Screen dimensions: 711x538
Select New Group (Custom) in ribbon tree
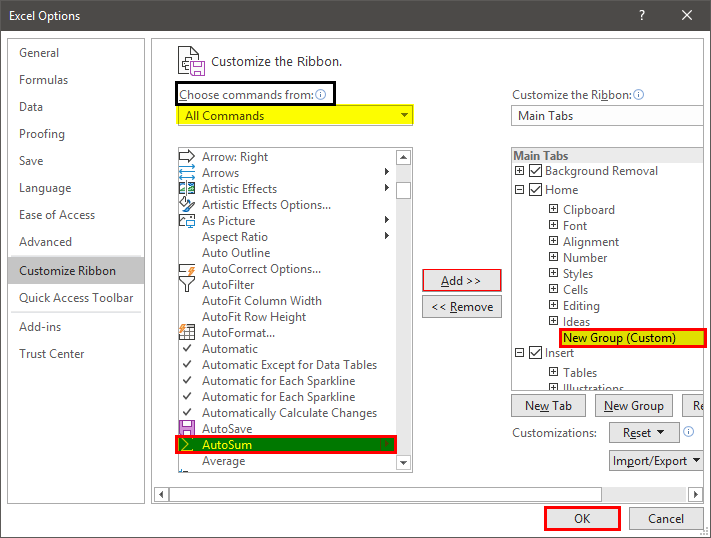[x=632, y=338]
